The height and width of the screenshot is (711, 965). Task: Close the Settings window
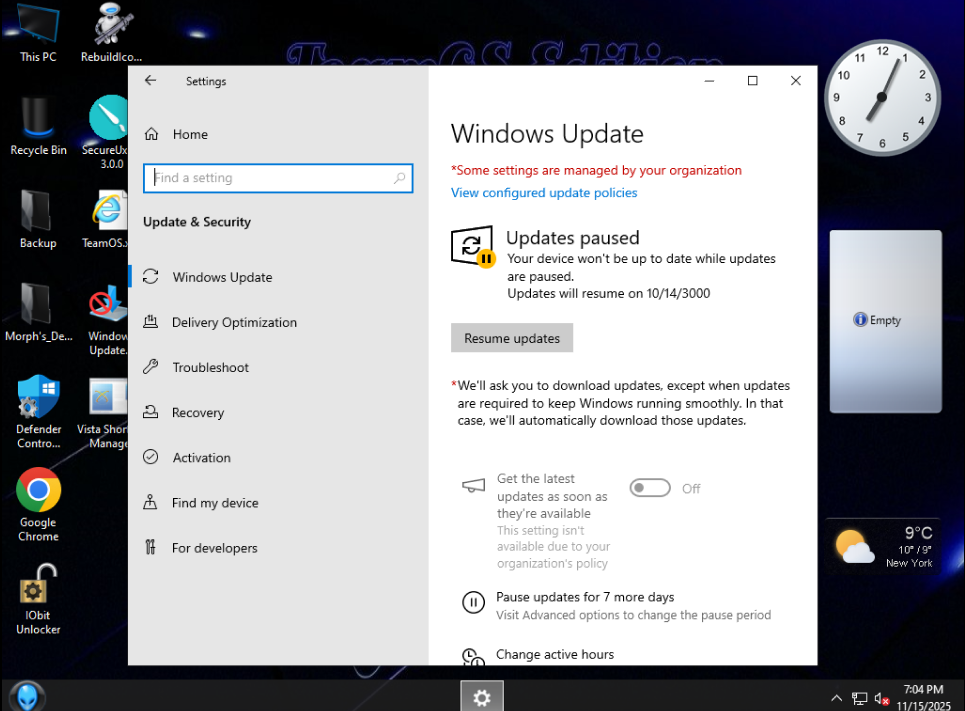coord(796,81)
